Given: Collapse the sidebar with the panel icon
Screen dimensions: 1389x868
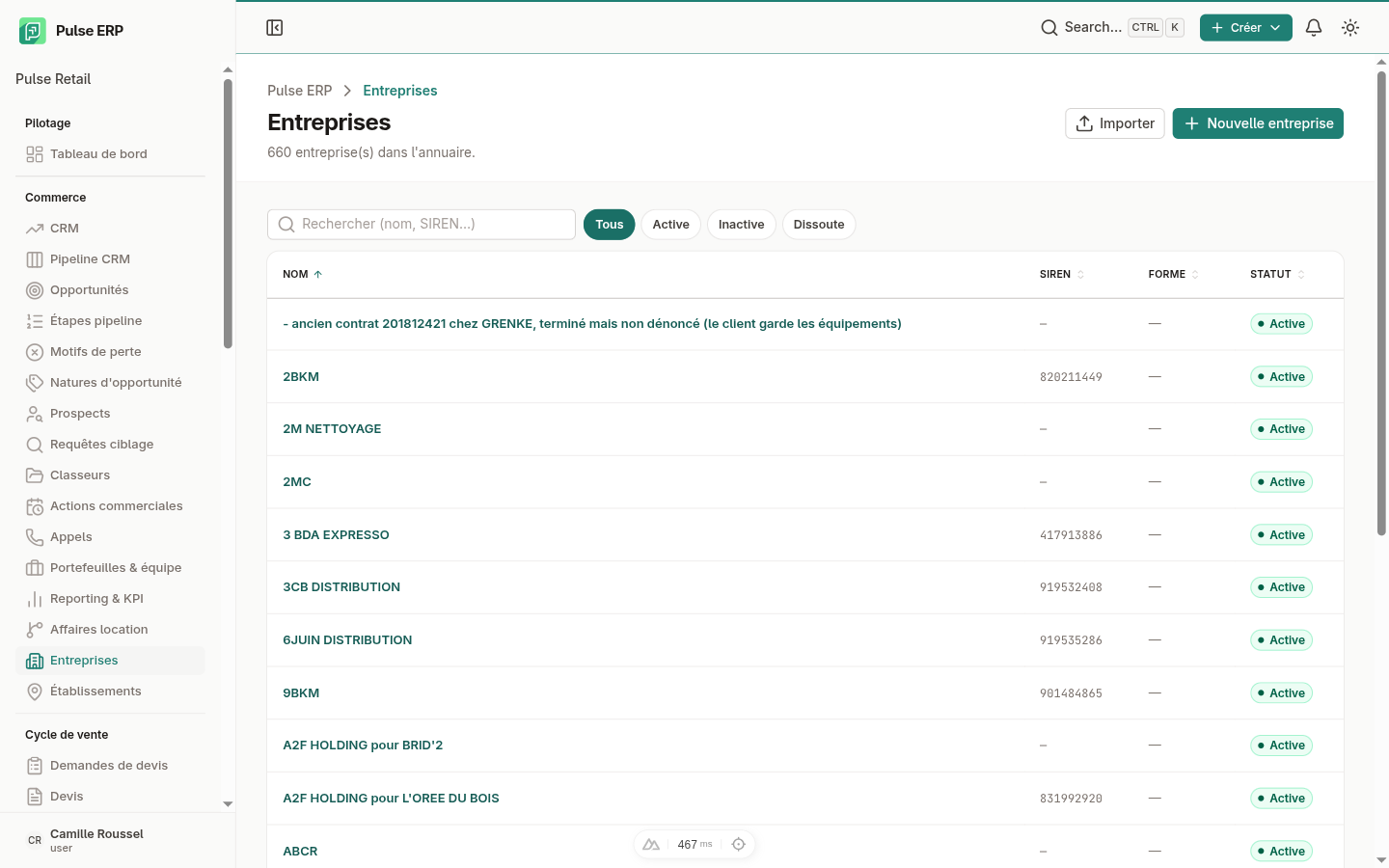Looking at the screenshot, I should (275, 28).
